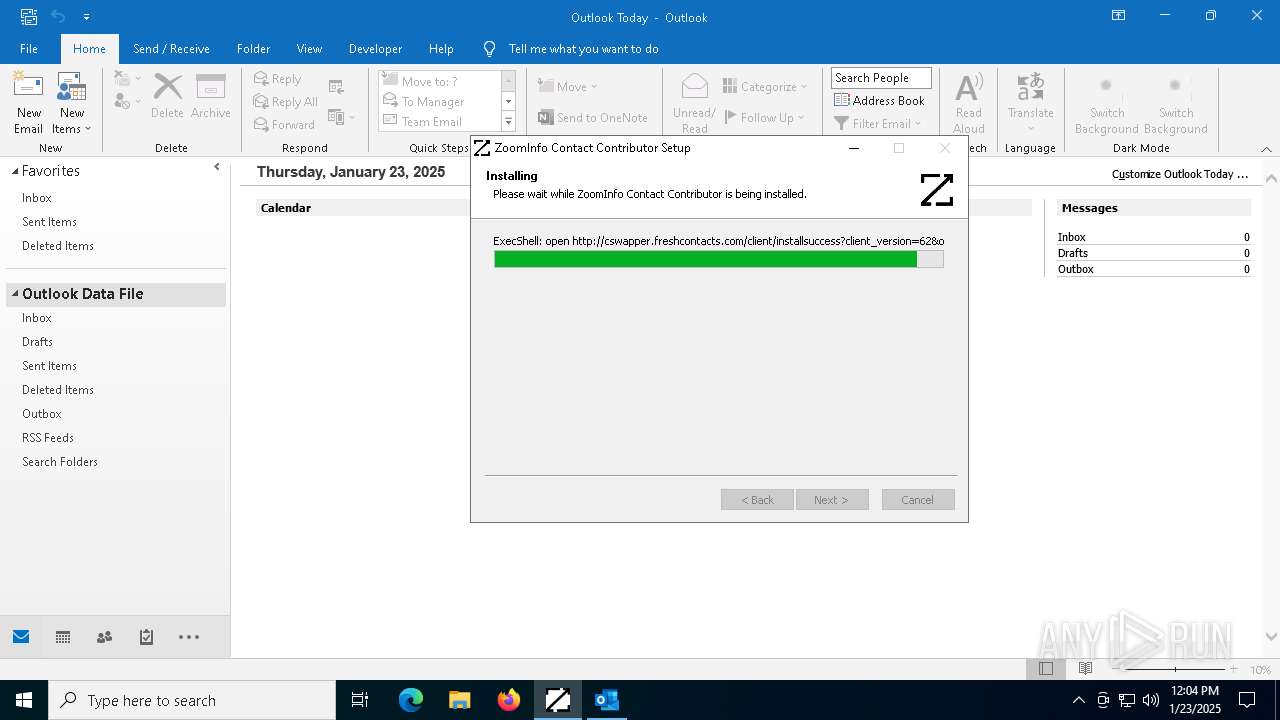This screenshot has height=720, width=1280.
Task: Open the Windows Start menu
Action: tap(24, 700)
